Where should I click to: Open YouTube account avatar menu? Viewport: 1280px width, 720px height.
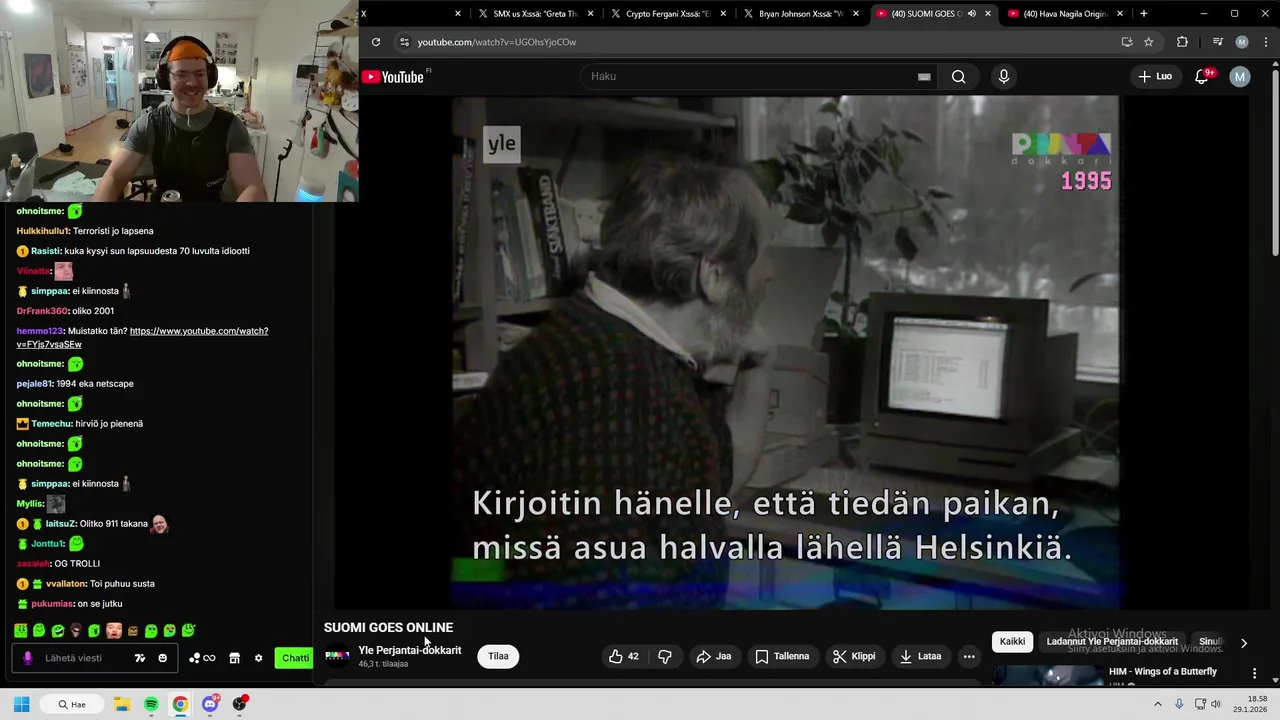[x=1240, y=77]
